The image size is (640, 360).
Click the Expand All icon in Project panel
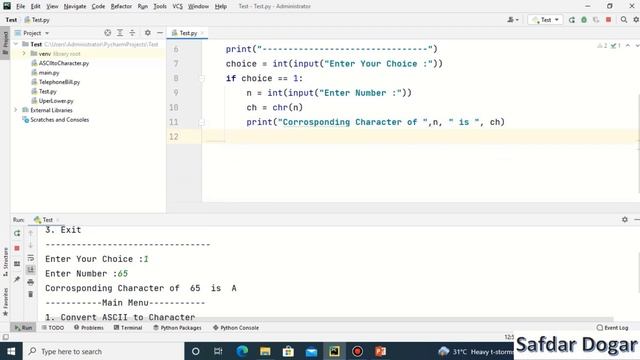(x=120, y=33)
